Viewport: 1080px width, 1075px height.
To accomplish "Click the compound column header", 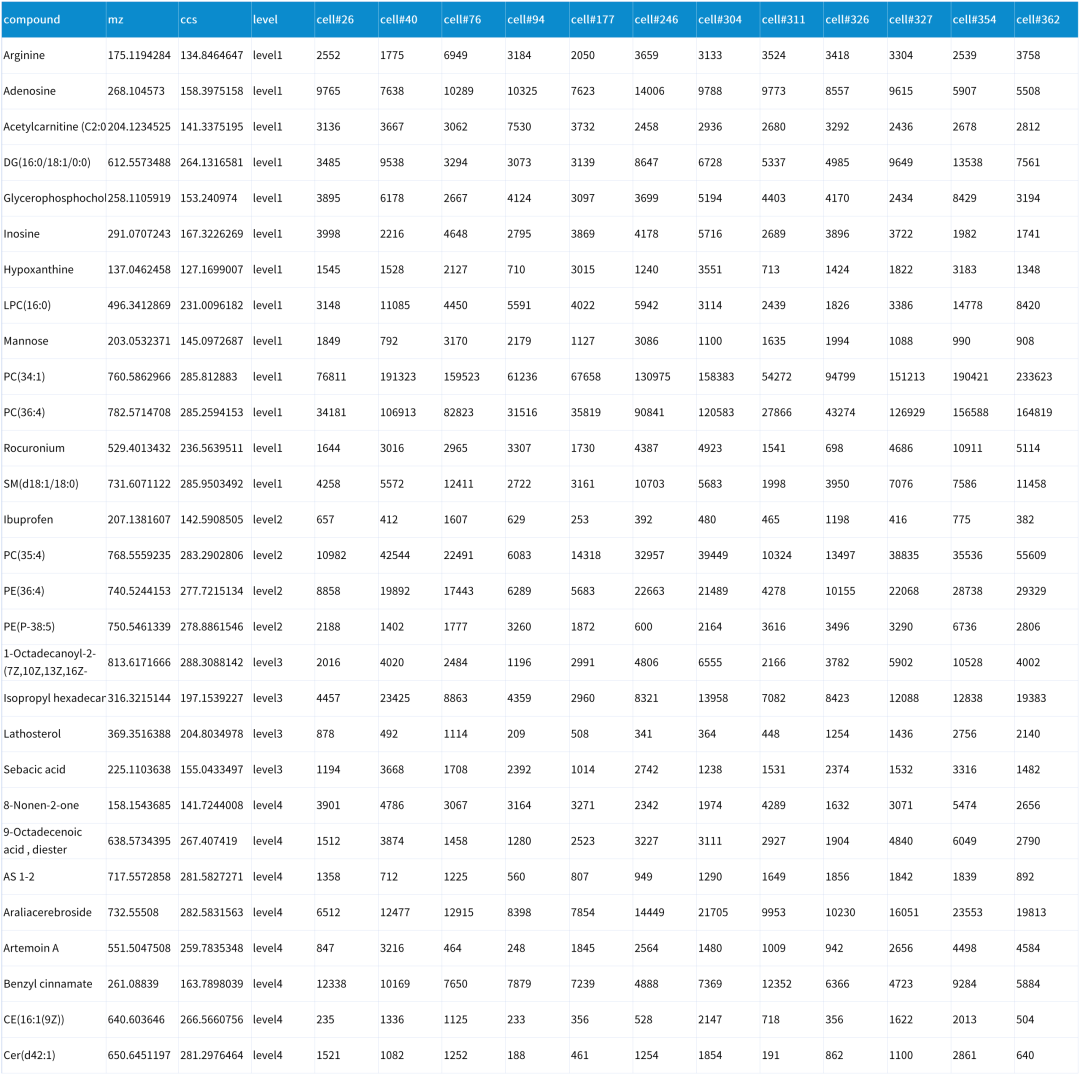I will point(54,19).
